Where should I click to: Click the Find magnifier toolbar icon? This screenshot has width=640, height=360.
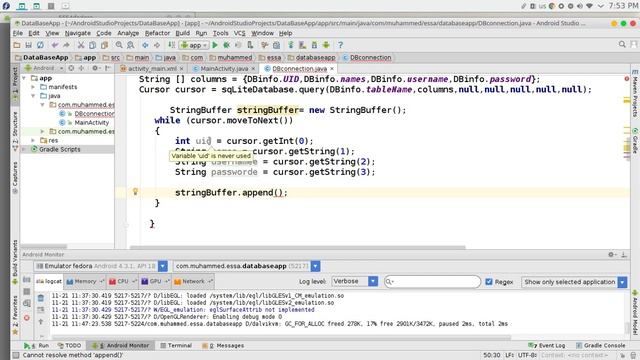(119, 45)
